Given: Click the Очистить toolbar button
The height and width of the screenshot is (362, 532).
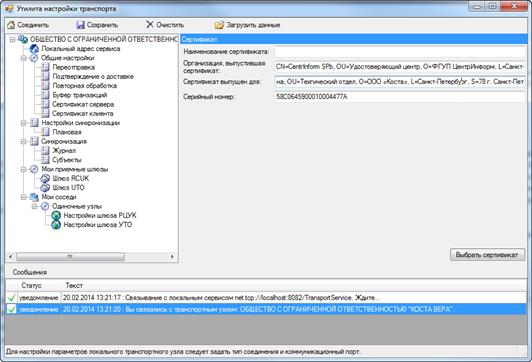Looking at the screenshot, I should tap(165, 25).
